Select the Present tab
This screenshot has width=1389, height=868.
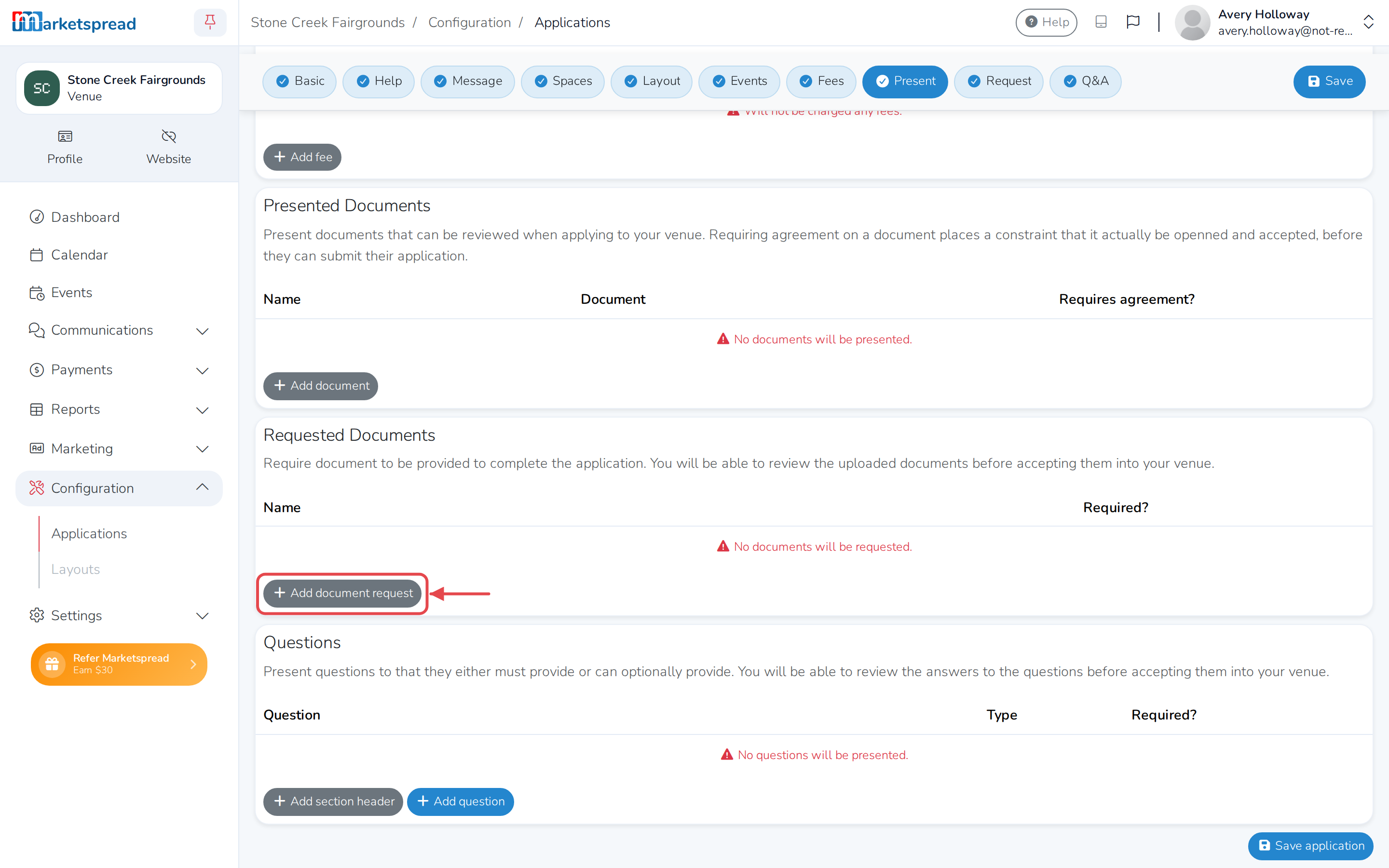coord(905,81)
